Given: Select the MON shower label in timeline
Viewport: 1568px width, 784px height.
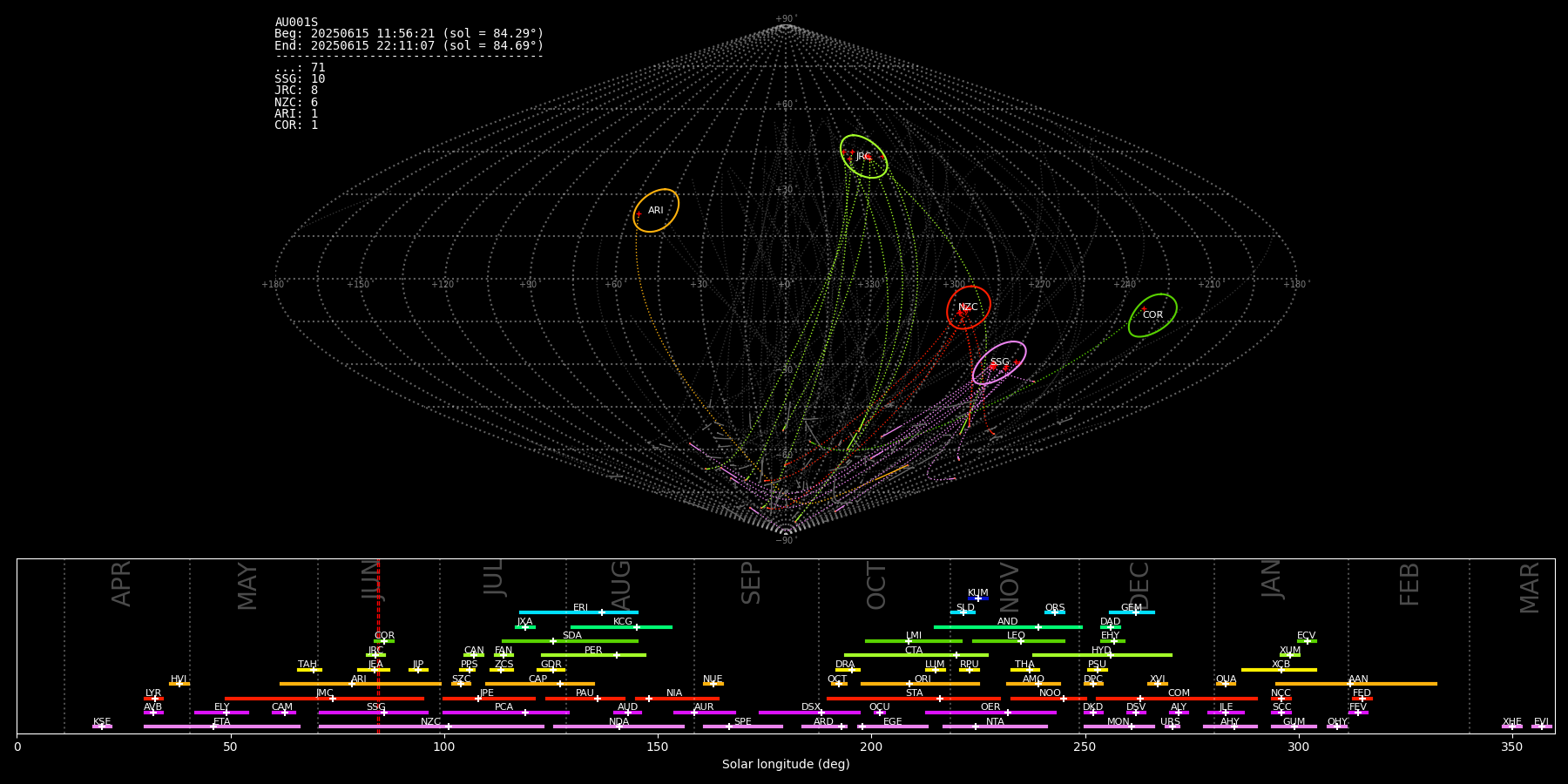Looking at the screenshot, I should click(1119, 722).
